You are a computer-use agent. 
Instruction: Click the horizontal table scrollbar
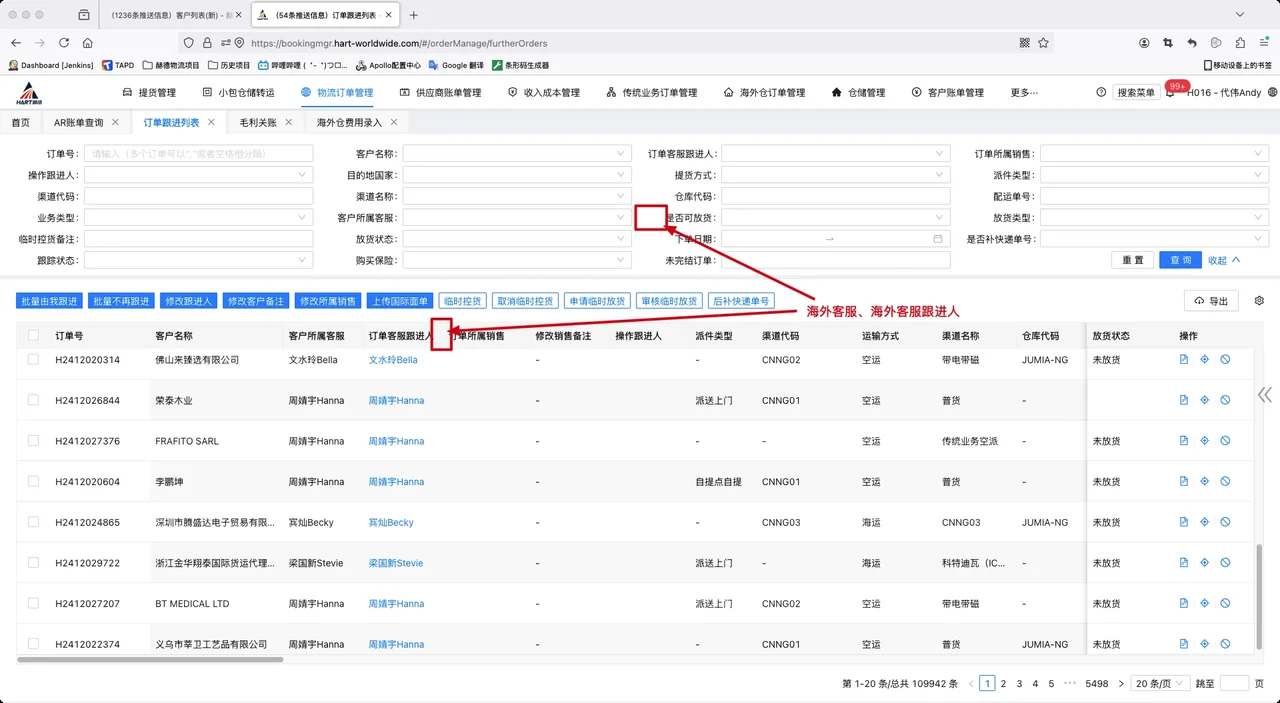150,659
